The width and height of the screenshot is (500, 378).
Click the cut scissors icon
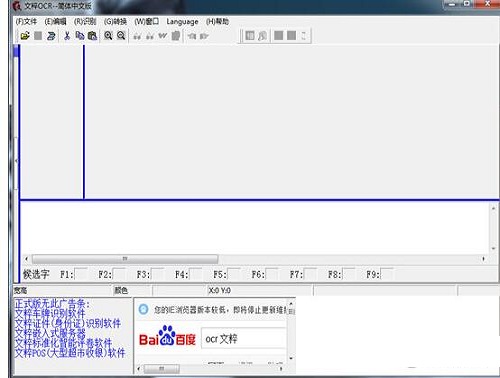coord(67,35)
